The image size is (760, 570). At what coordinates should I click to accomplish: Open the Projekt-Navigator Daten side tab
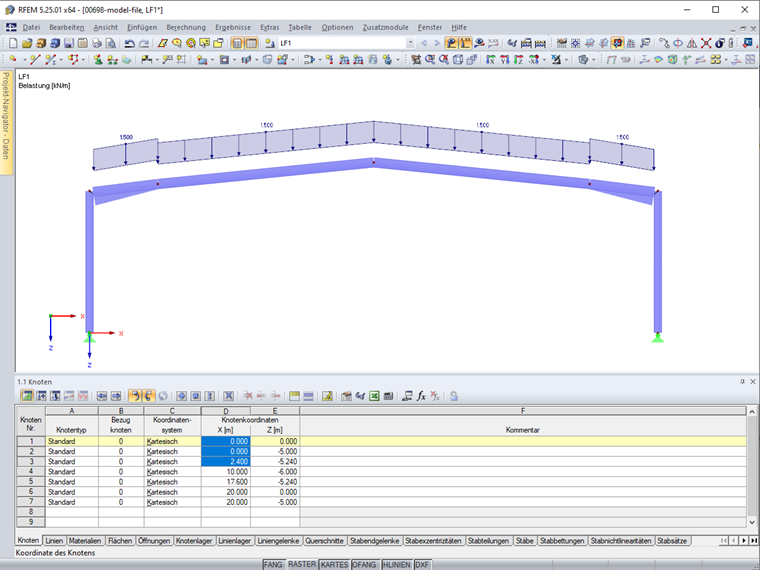(x=6, y=122)
